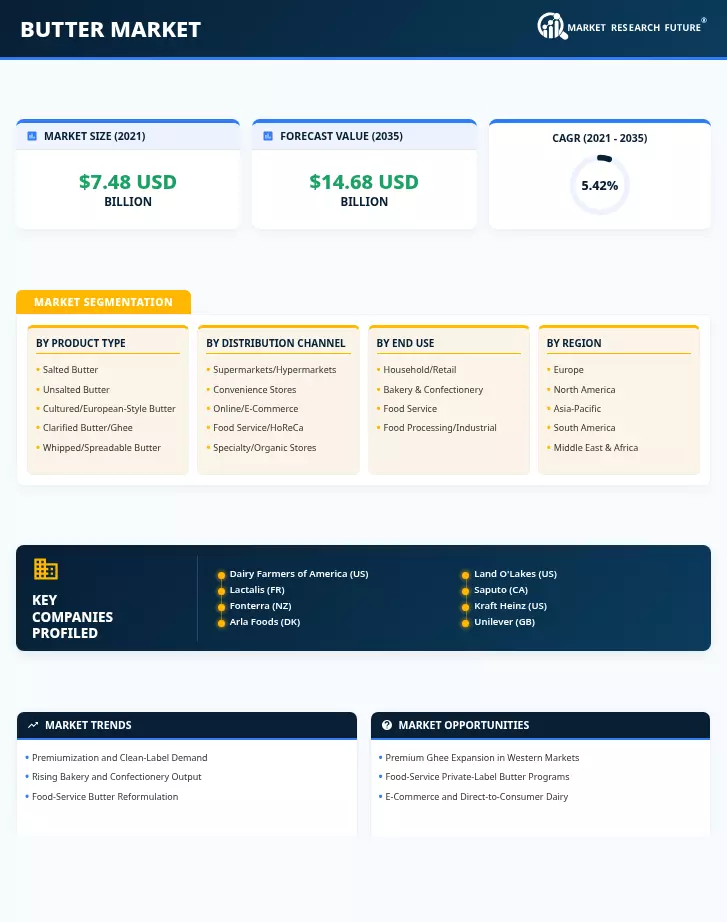Select Food Processing/Industrial end use
This screenshot has height=922, width=727.
click(x=440, y=428)
